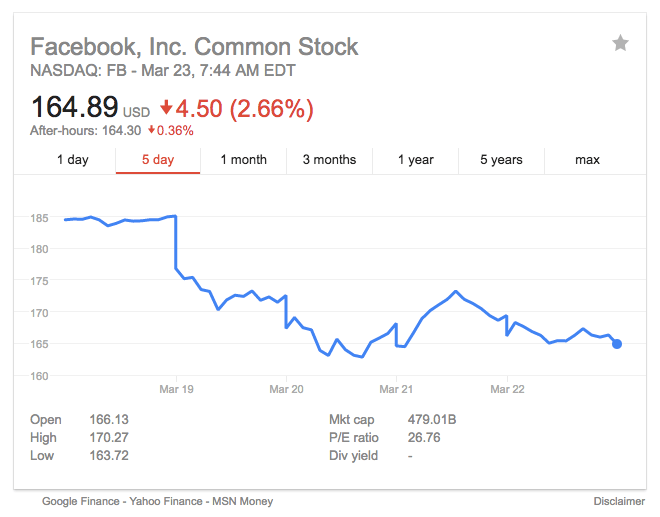
Task: Click the Mar 20 date on chart axis
Action: point(286,389)
